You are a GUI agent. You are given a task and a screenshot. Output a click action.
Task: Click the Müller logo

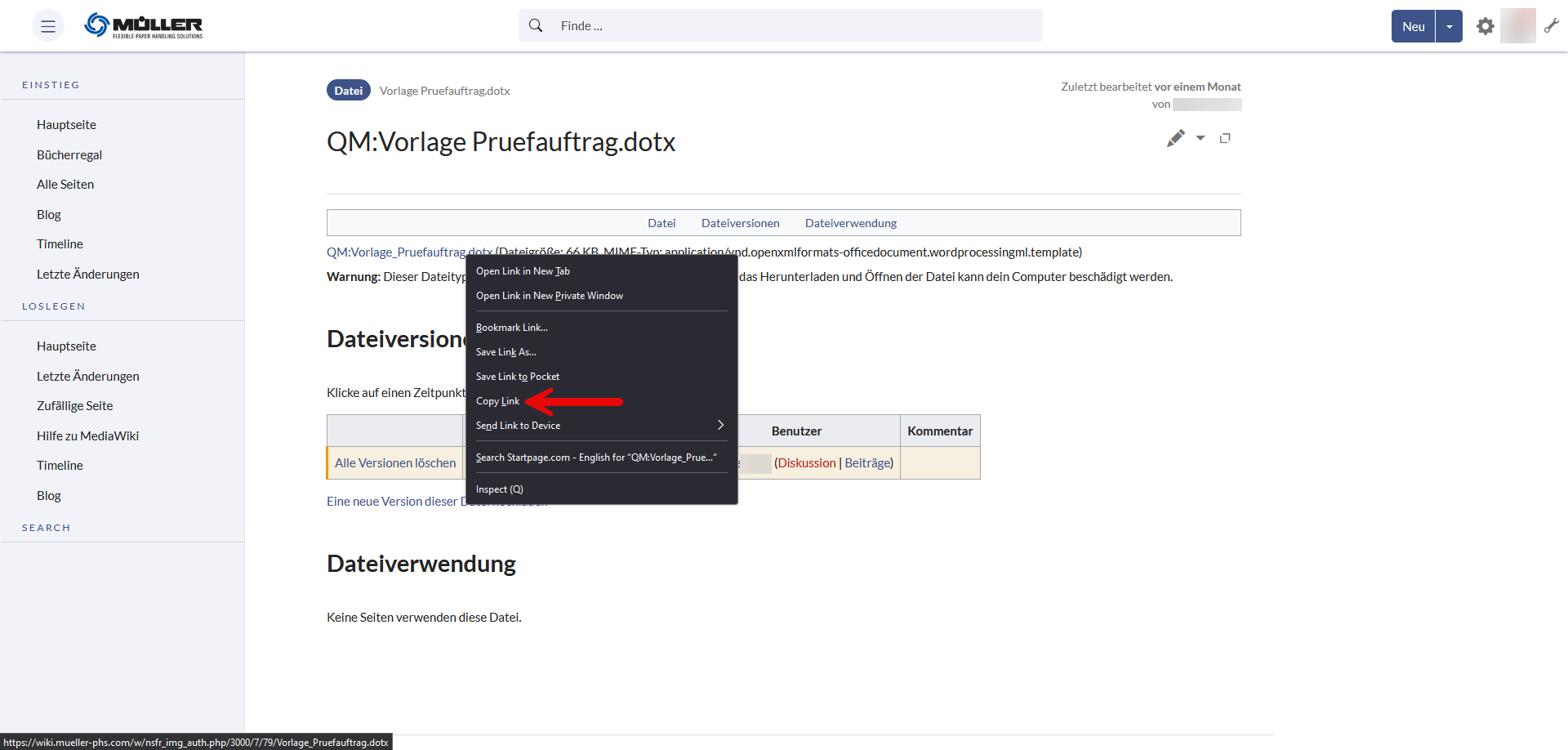pos(144,26)
